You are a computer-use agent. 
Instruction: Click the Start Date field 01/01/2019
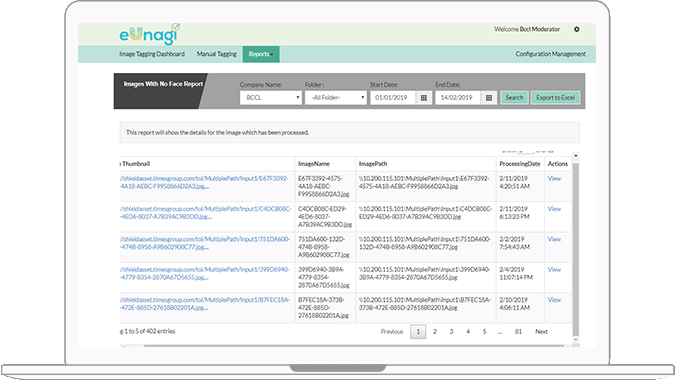tap(393, 98)
